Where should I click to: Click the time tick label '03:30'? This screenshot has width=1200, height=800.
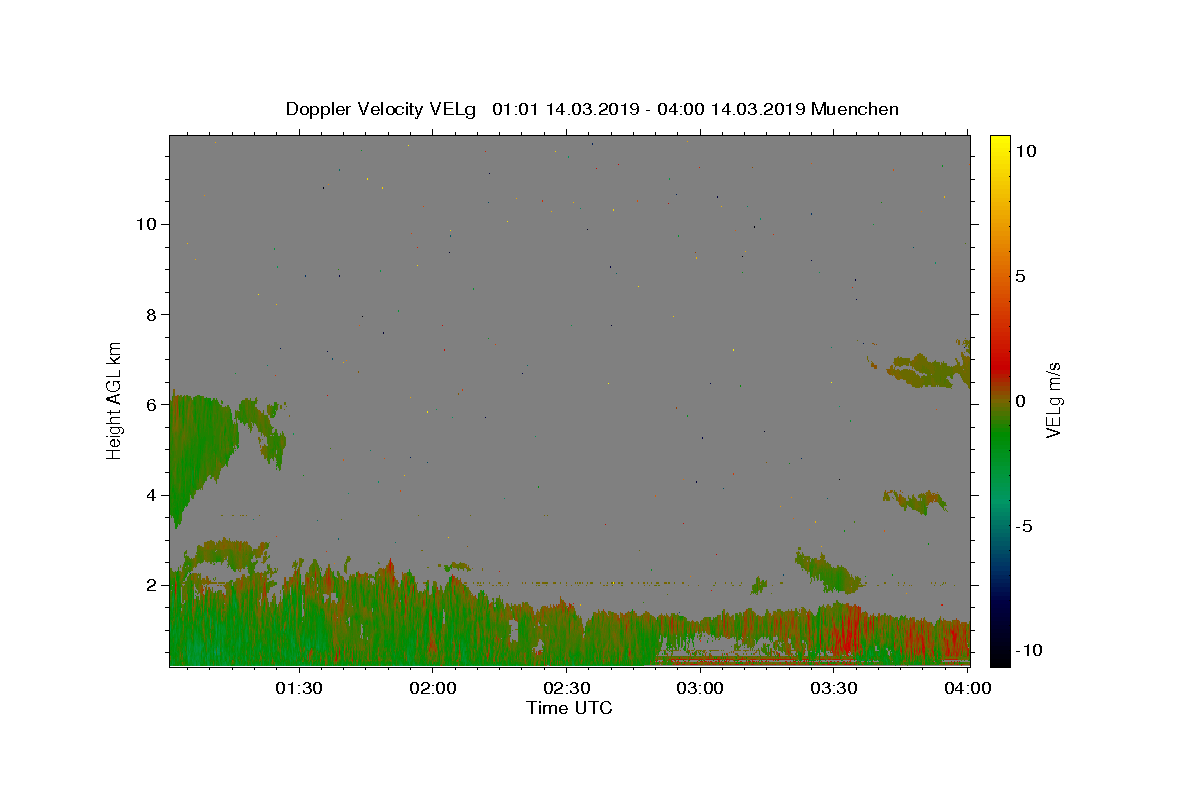tap(834, 689)
